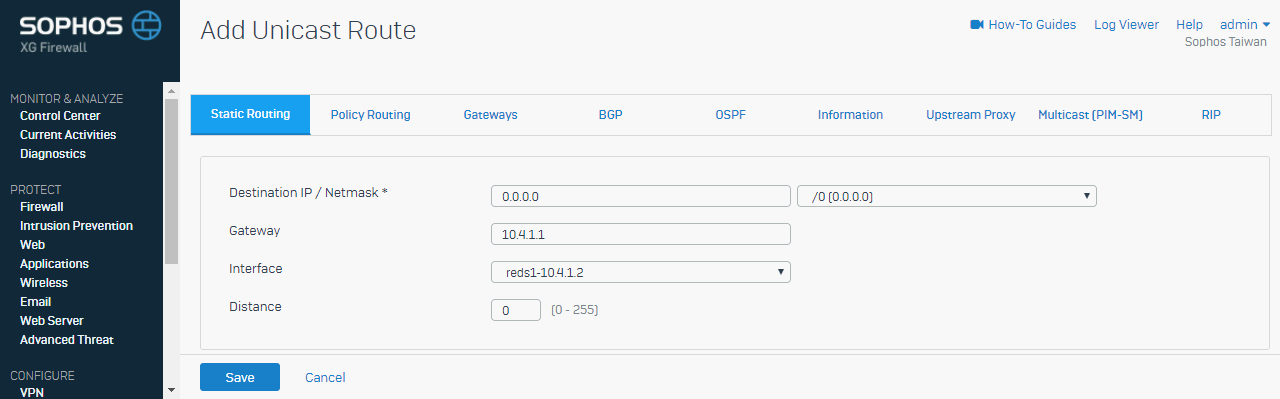Switch to the Policy Routing tab

370,115
